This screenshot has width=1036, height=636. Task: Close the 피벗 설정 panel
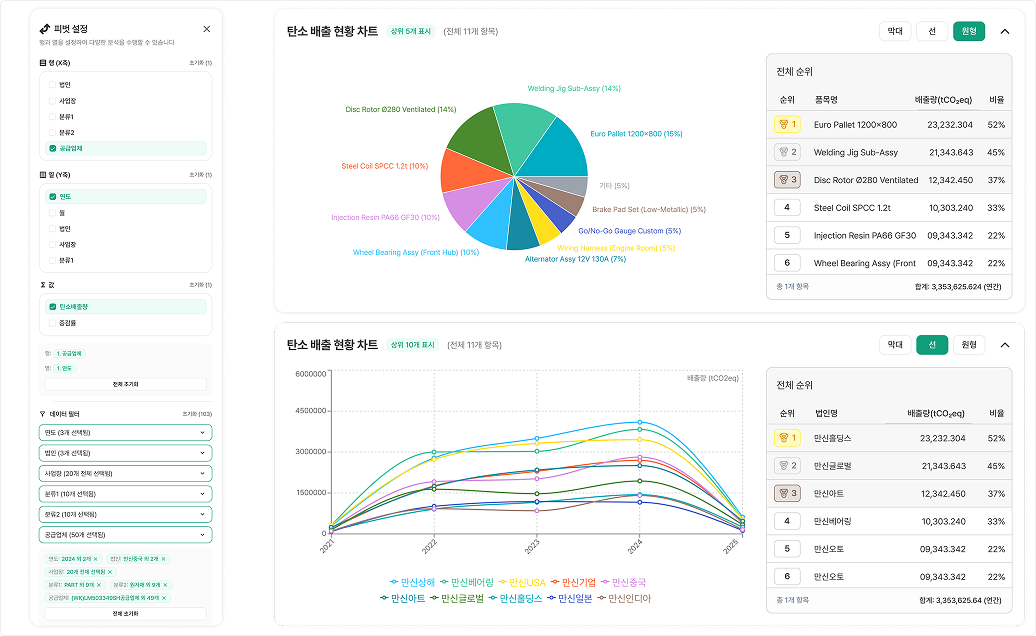pos(206,30)
